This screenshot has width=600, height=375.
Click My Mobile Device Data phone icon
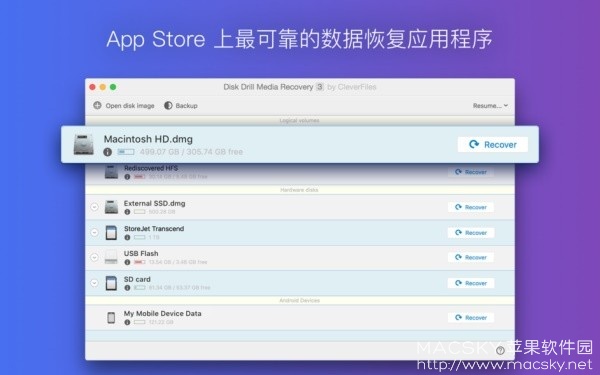tap(111, 318)
